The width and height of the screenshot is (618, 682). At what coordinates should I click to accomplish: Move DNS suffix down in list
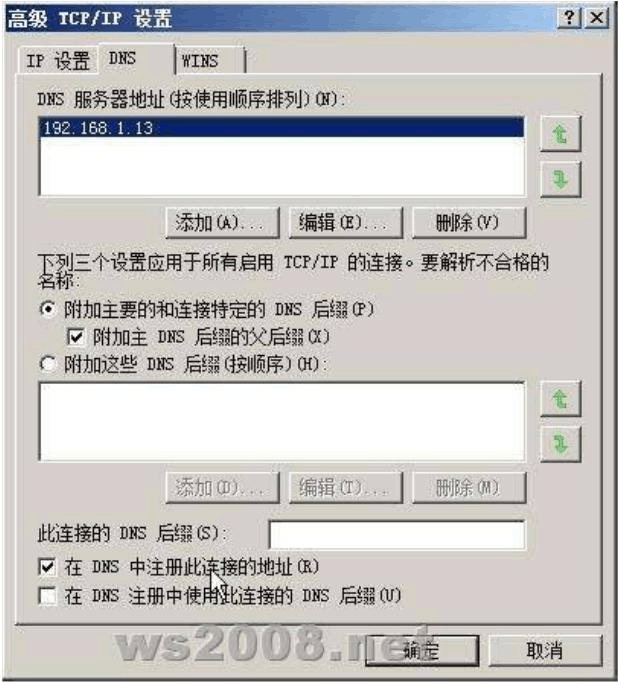tap(560, 444)
